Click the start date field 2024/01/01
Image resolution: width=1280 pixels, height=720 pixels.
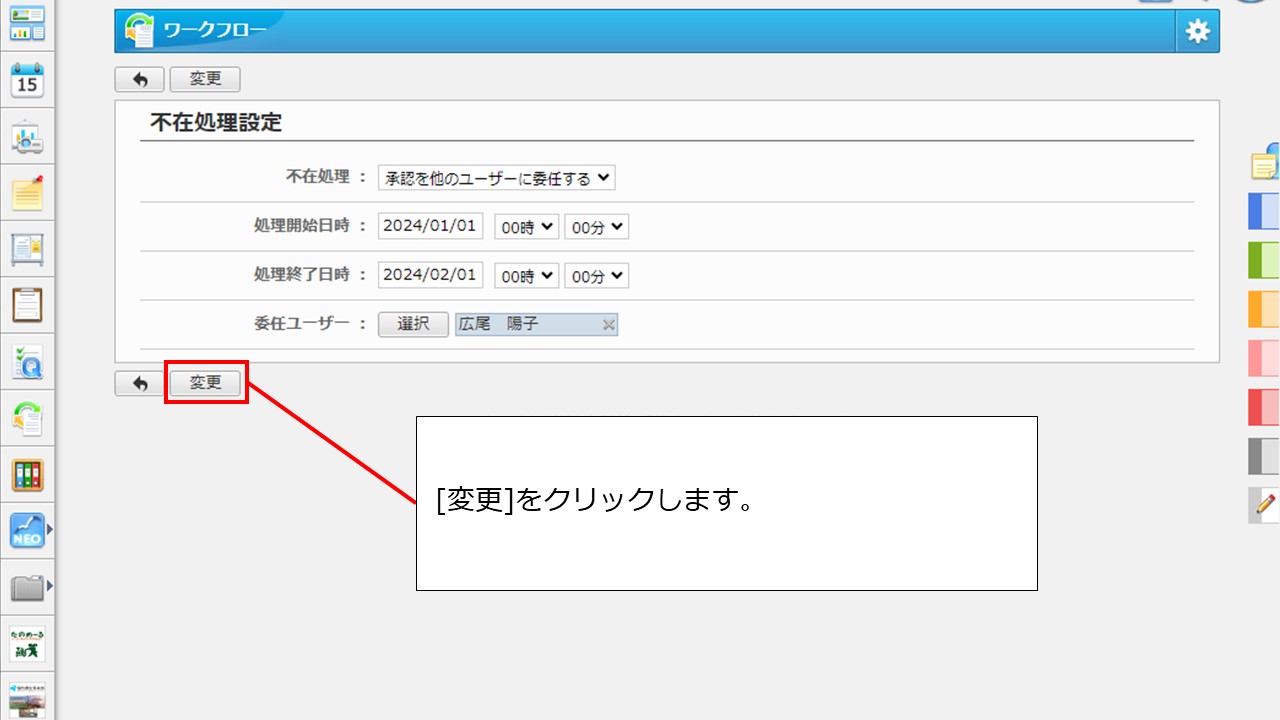(431, 226)
